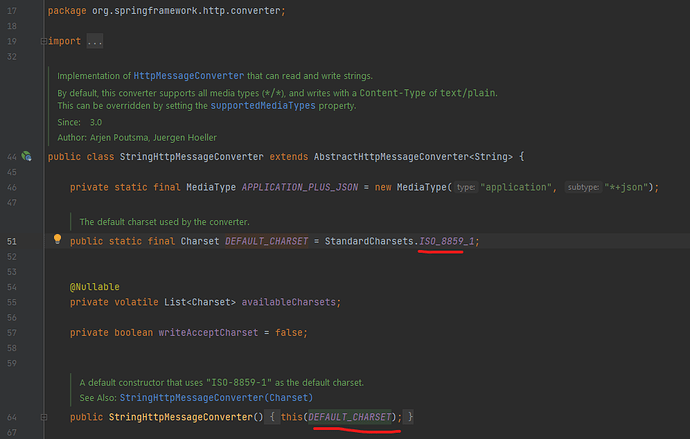Click the class gutter icon on line 44
690x439 pixels.
(26, 156)
